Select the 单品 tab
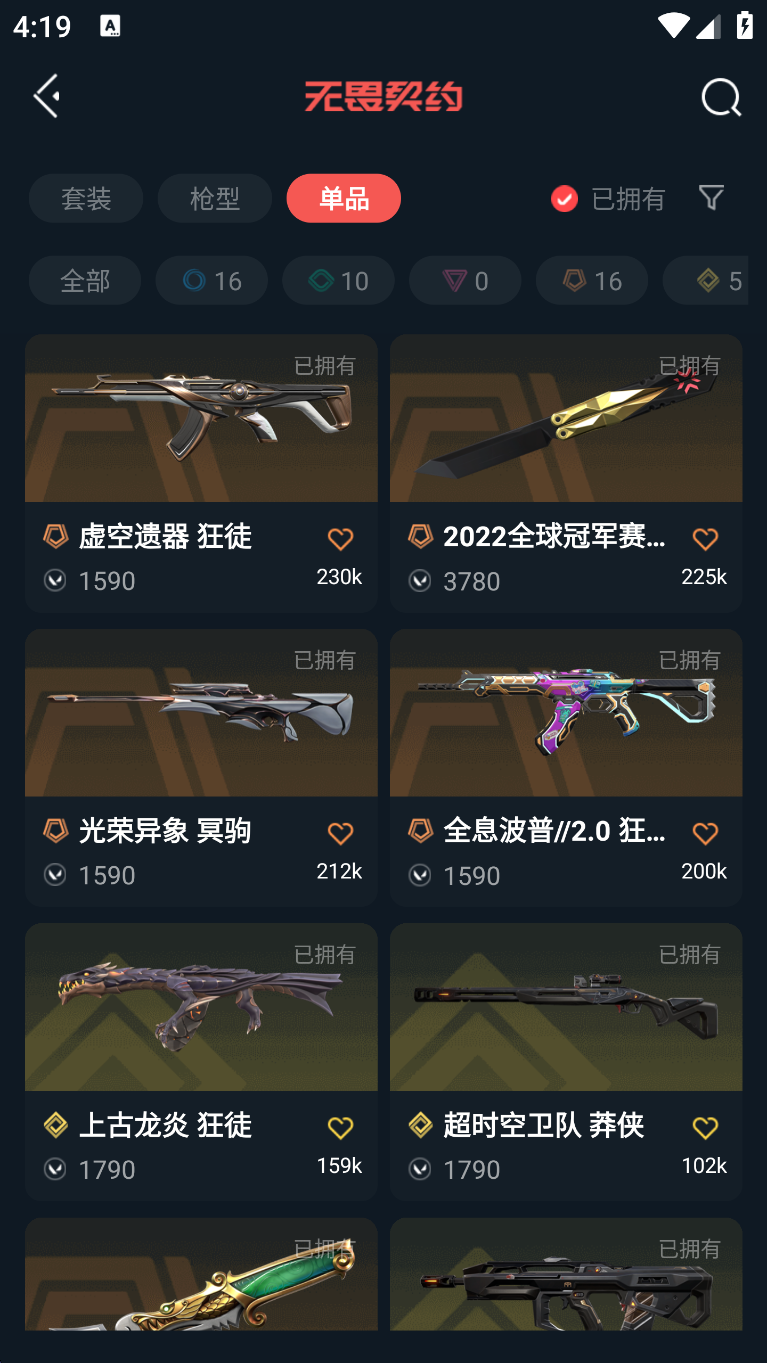Image resolution: width=767 pixels, height=1363 pixels. coord(344,198)
